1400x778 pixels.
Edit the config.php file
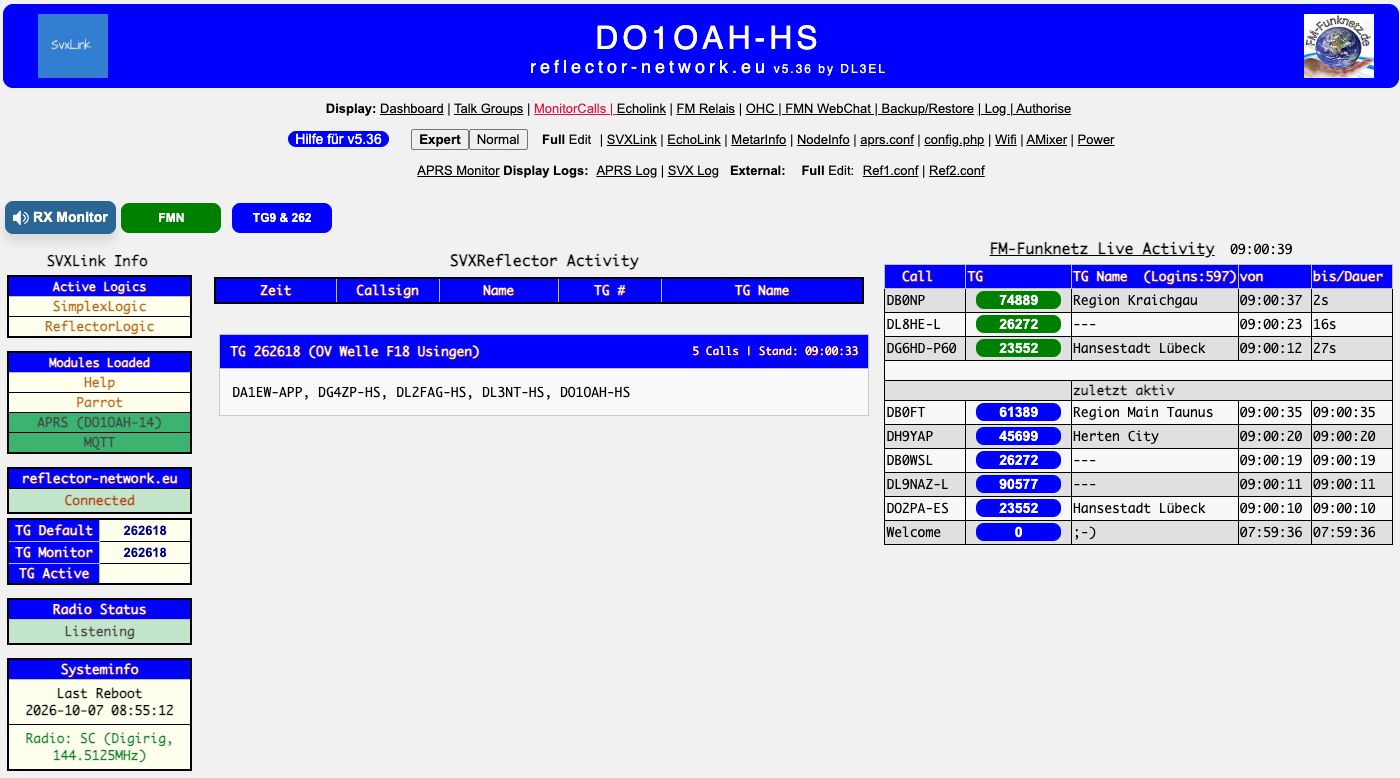point(954,139)
